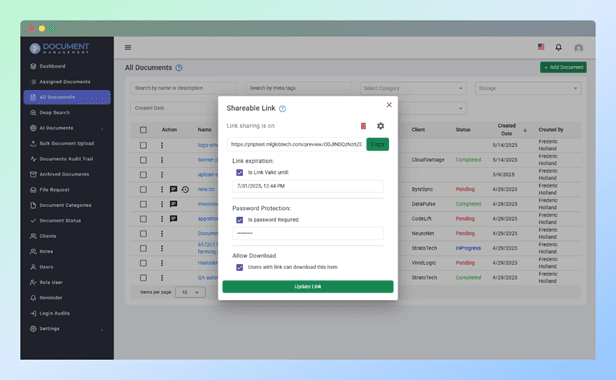
Task: Close the Shareable Link dialog
Action: [389, 105]
